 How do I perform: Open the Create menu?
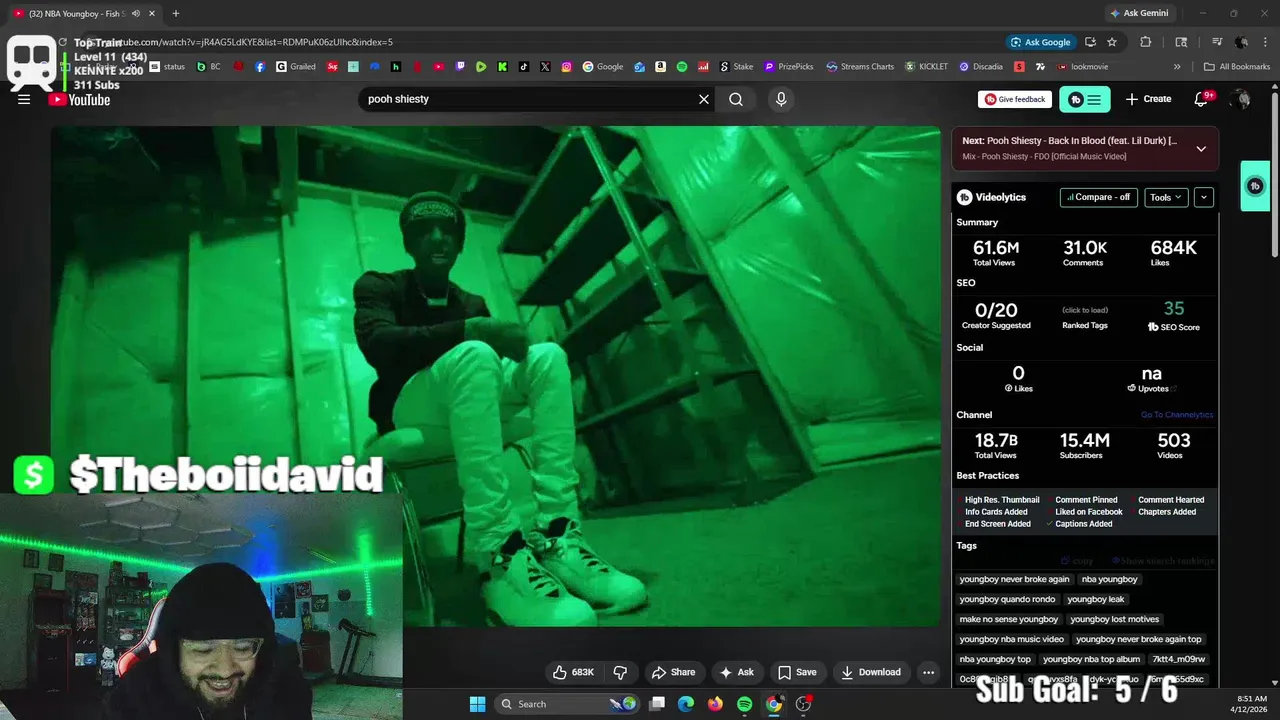(1148, 99)
